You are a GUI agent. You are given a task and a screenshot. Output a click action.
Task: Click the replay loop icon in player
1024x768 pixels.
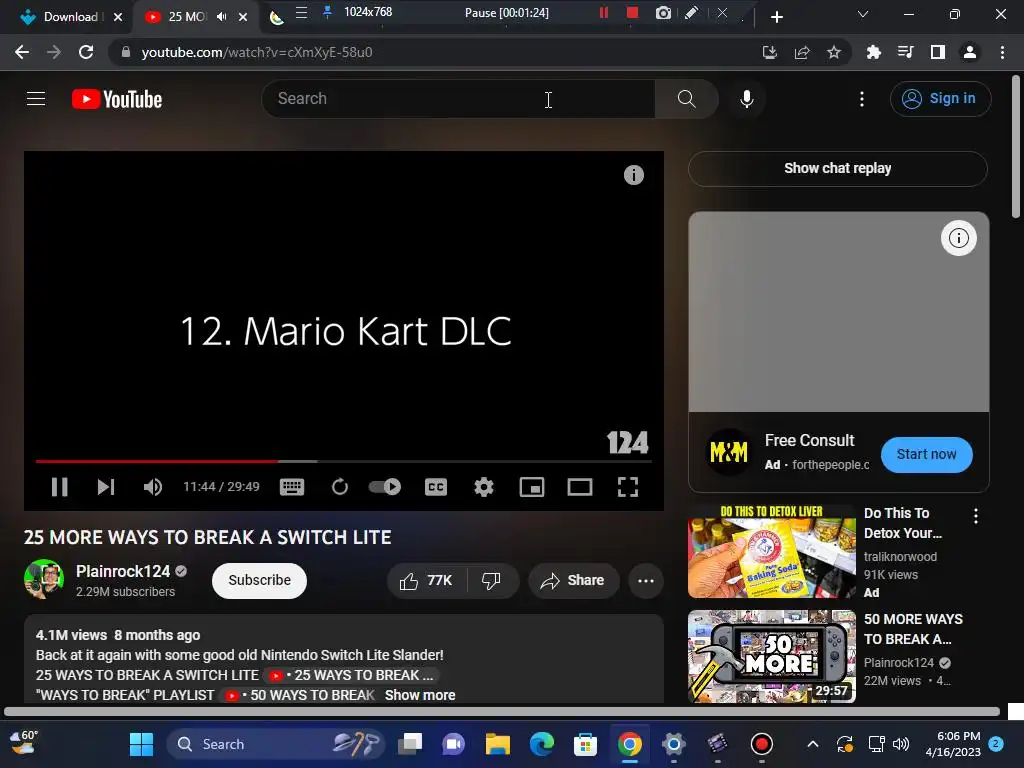point(340,487)
